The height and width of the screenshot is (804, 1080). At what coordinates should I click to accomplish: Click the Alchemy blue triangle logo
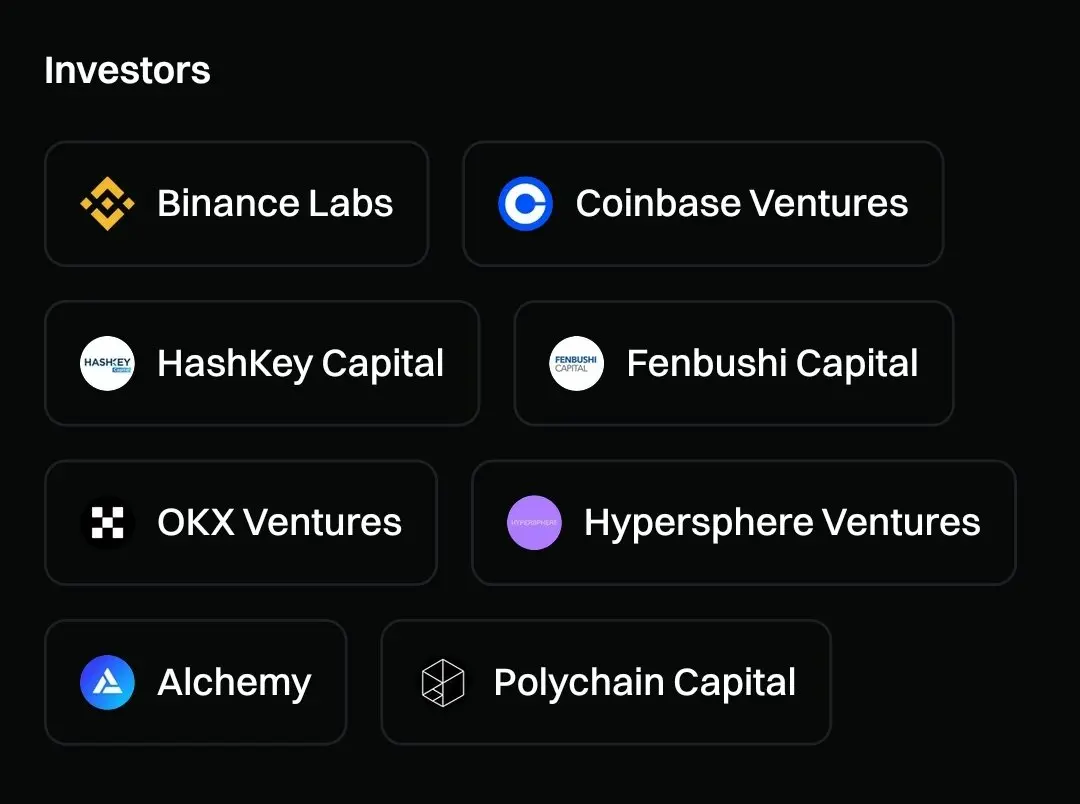tap(107, 682)
